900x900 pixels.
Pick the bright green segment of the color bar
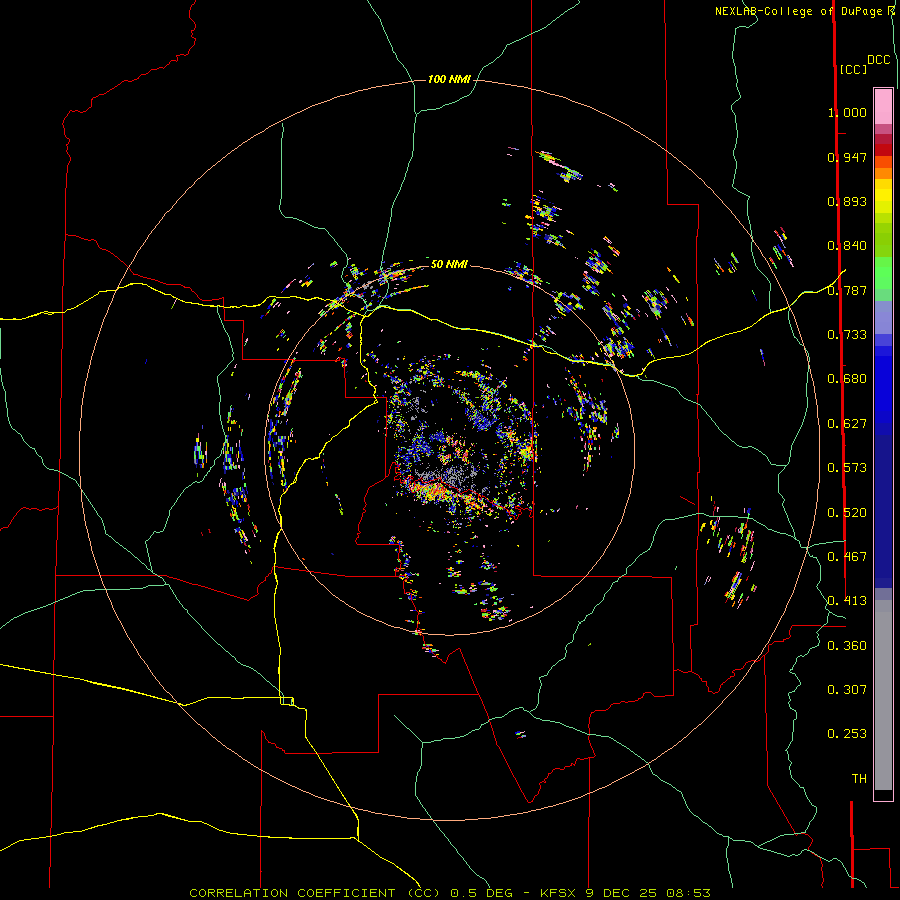[883, 273]
